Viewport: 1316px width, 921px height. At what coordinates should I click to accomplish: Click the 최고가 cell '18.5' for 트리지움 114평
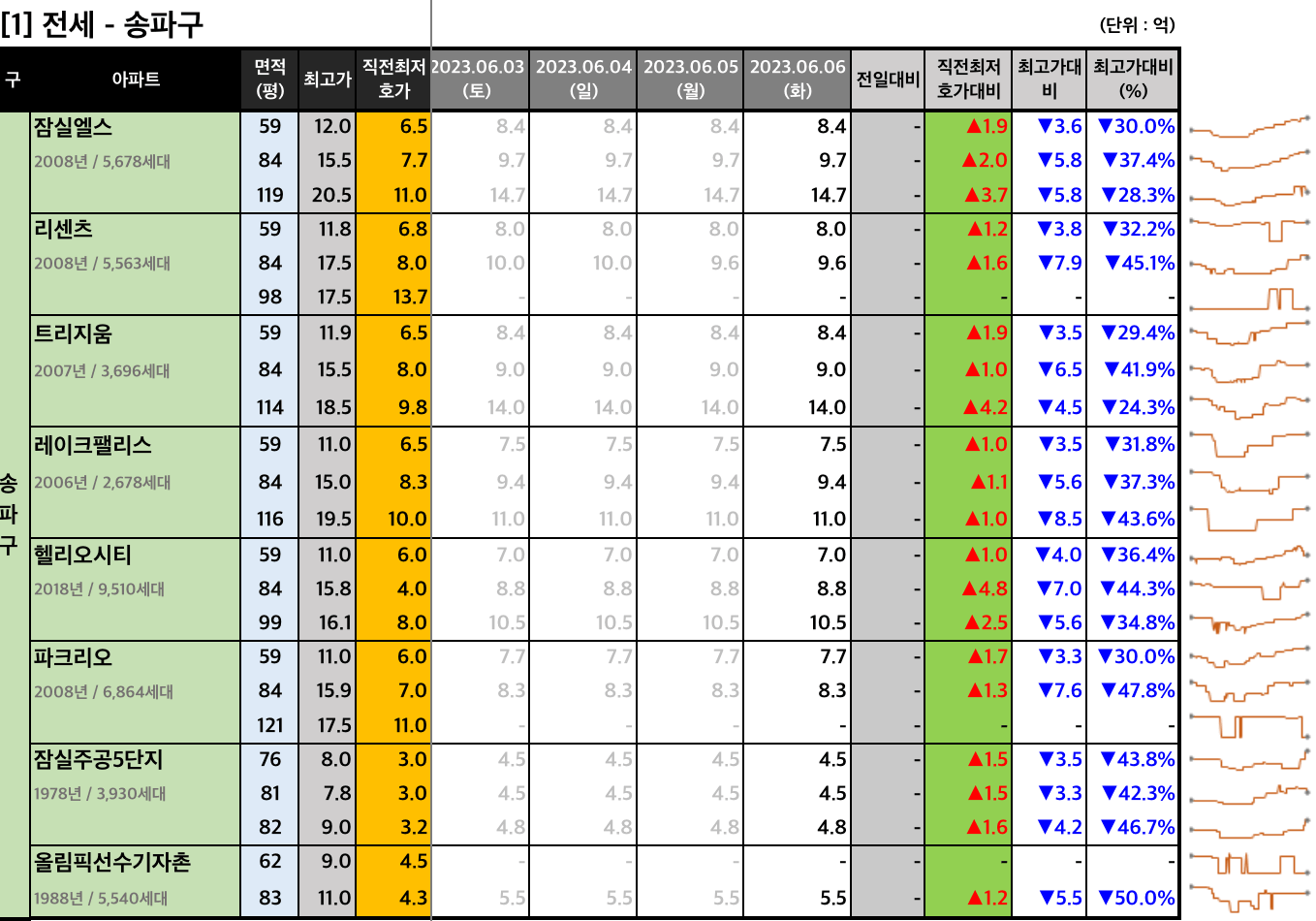click(332, 407)
